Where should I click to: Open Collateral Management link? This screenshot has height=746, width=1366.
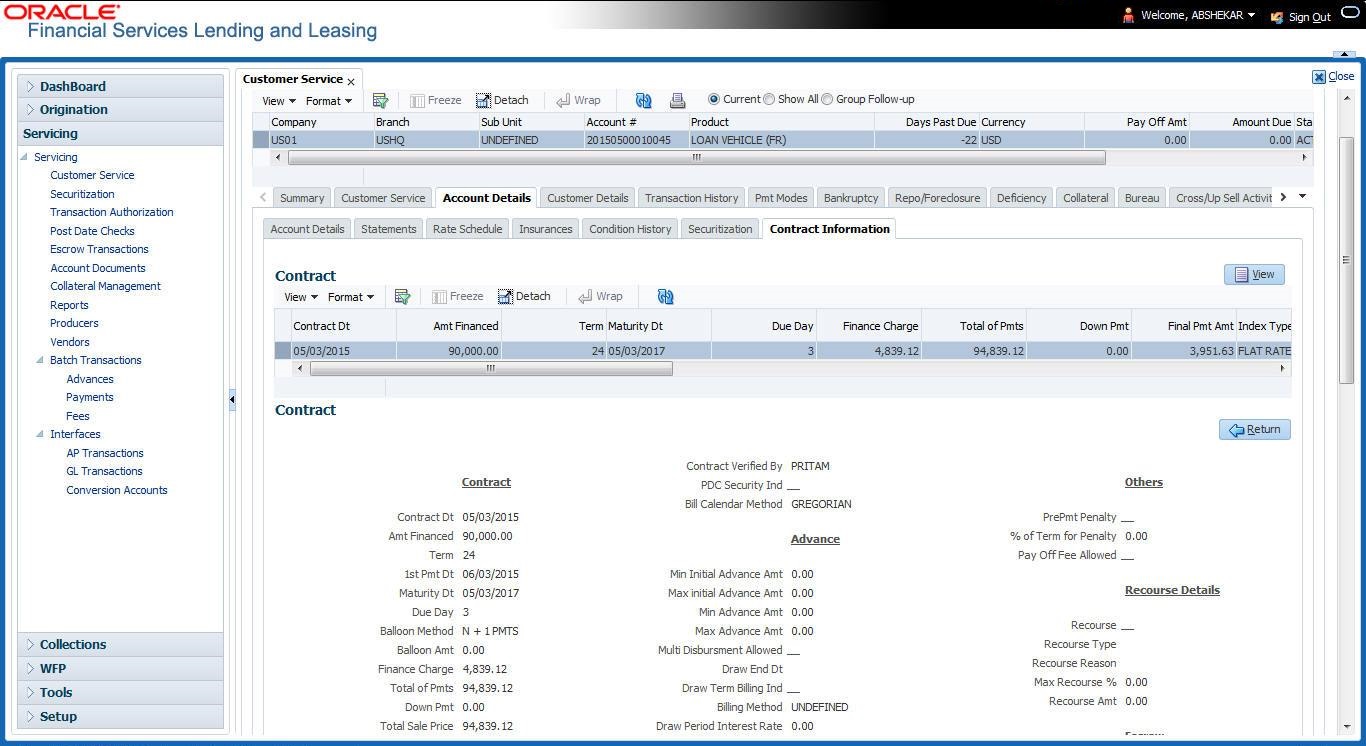point(105,286)
